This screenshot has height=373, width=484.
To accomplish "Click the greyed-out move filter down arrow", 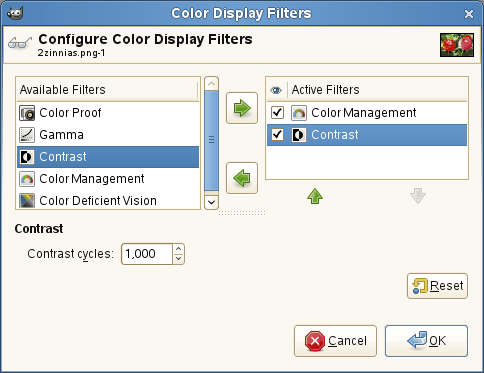I will 418,196.
